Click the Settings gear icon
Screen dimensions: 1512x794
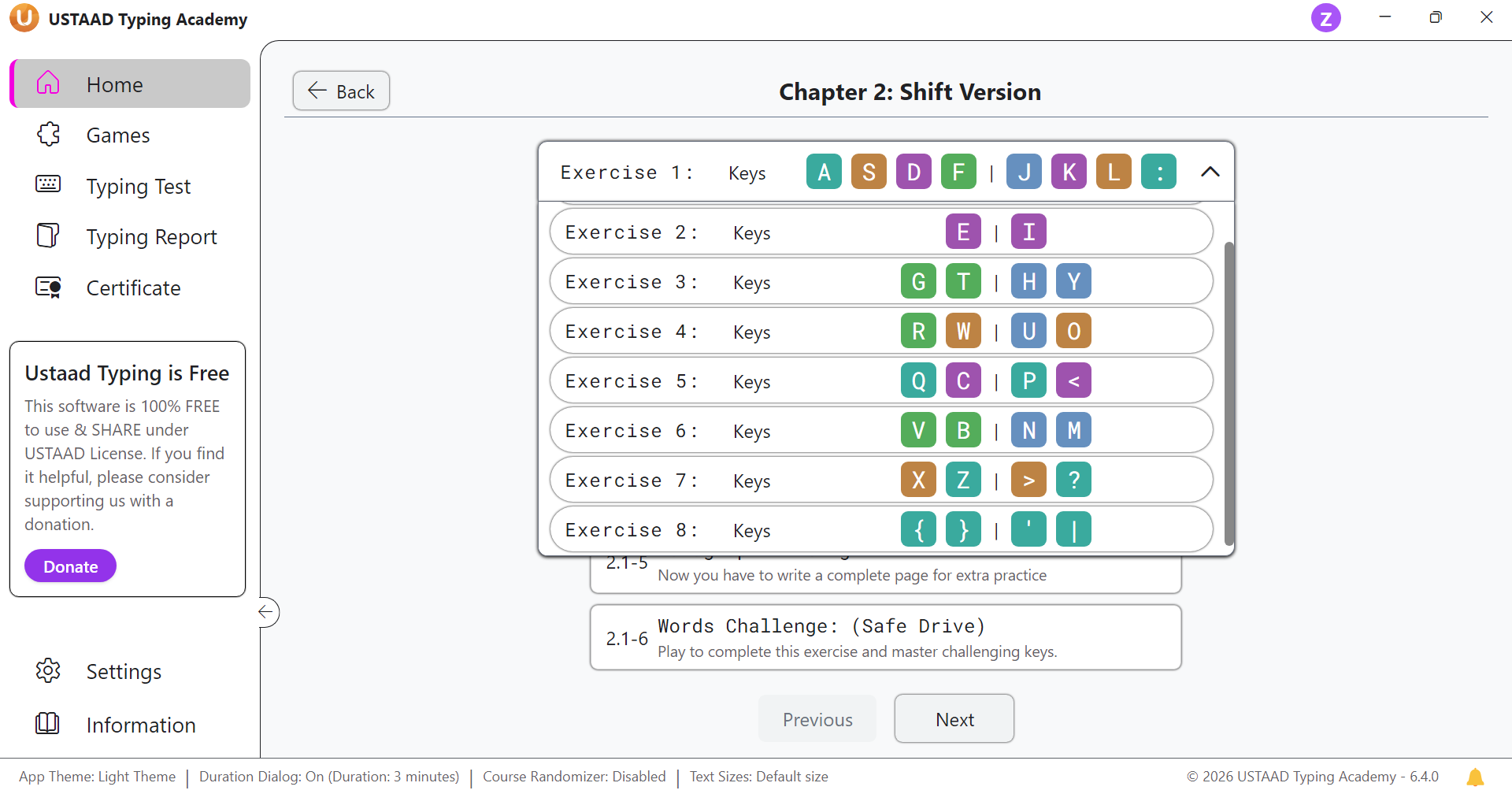[x=48, y=671]
